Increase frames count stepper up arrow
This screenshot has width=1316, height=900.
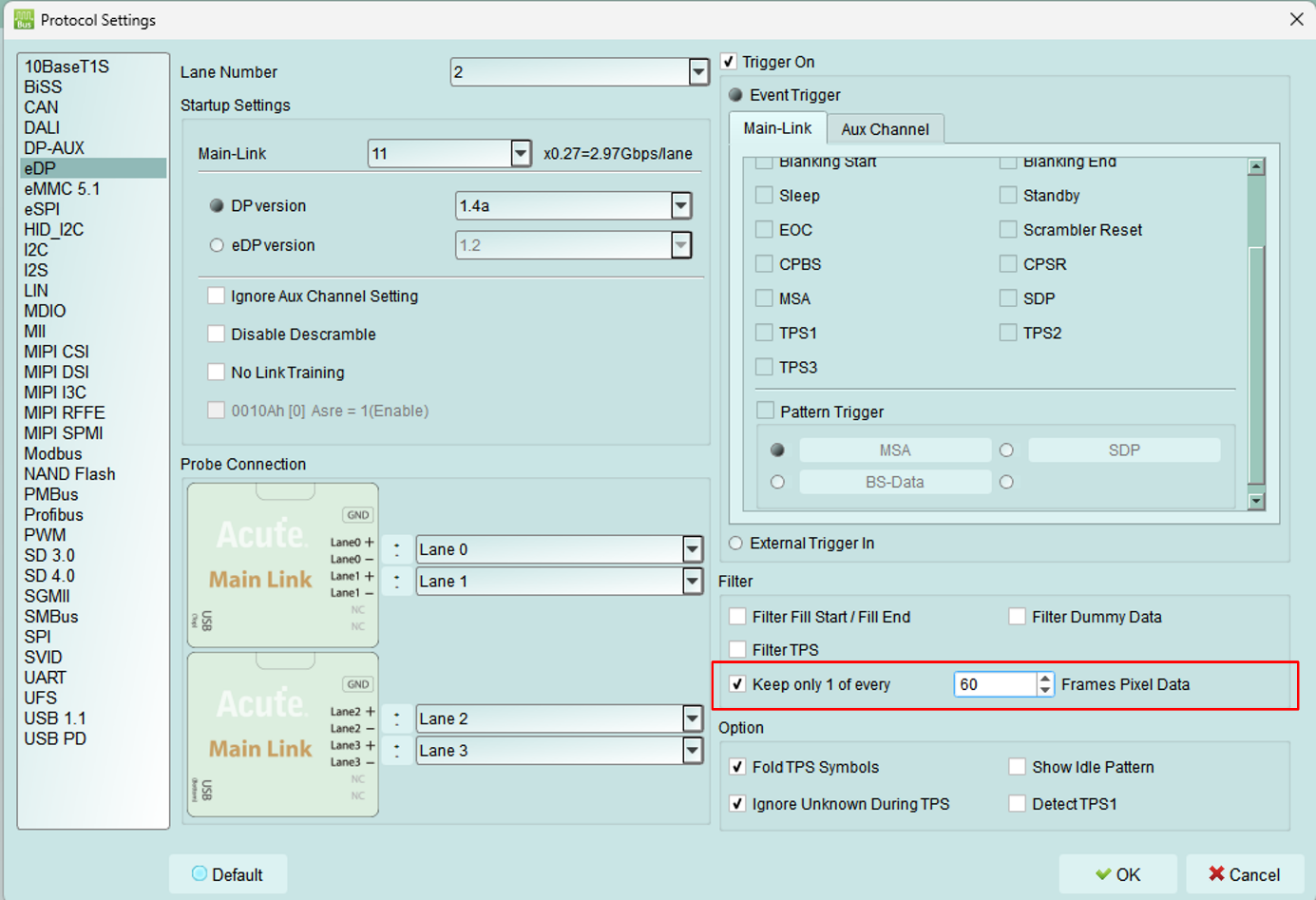[1045, 679]
